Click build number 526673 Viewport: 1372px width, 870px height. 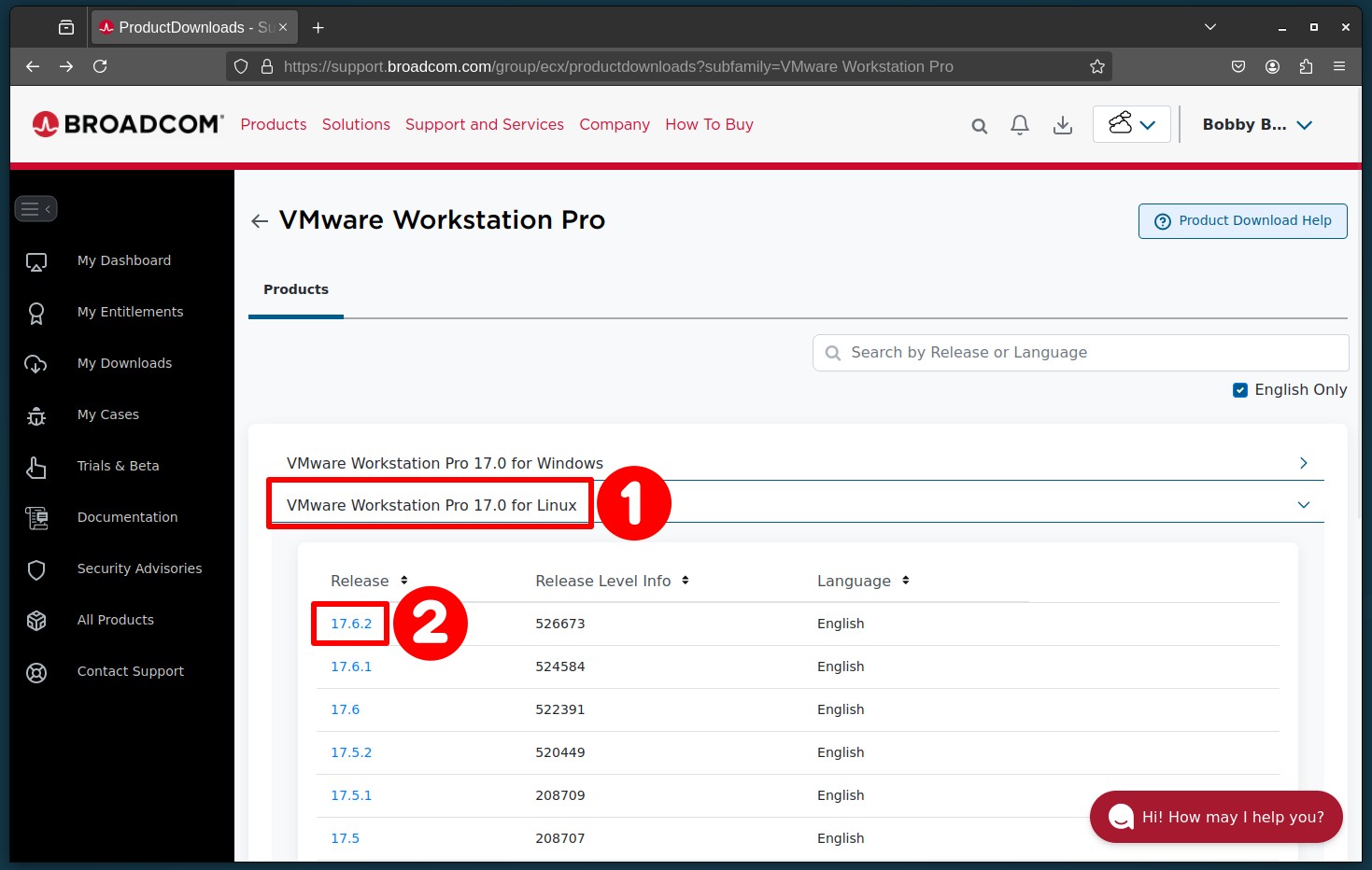point(560,624)
